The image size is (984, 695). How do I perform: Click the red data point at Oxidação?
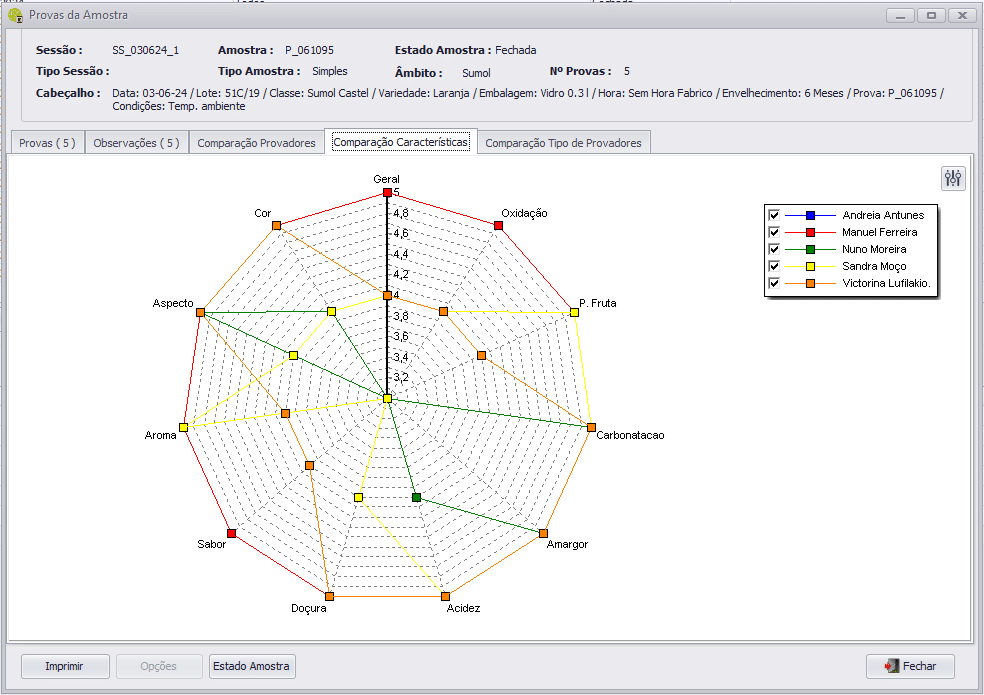tap(498, 226)
